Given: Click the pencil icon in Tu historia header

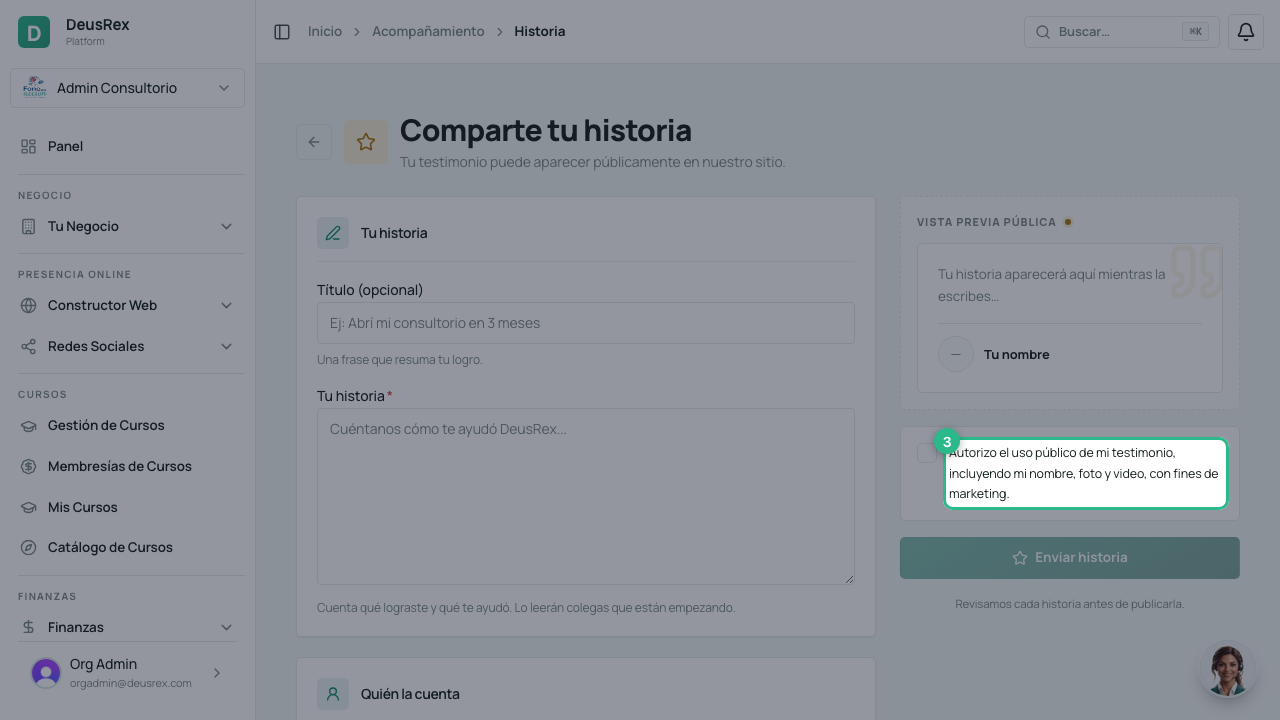Looking at the screenshot, I should pyautogui.click(x=333, y=233).
